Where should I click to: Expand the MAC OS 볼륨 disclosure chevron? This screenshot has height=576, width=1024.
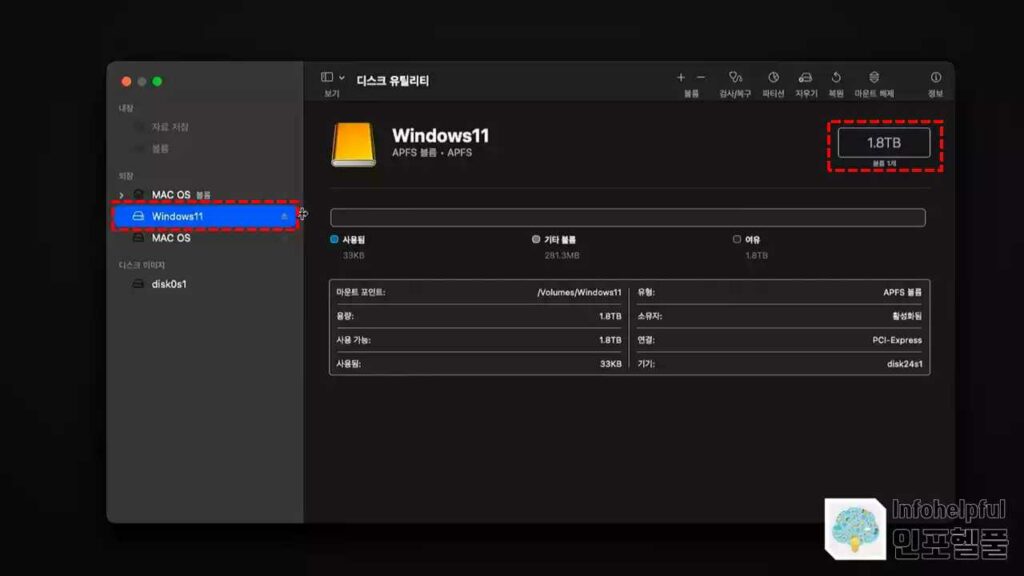tap(121, 195)
